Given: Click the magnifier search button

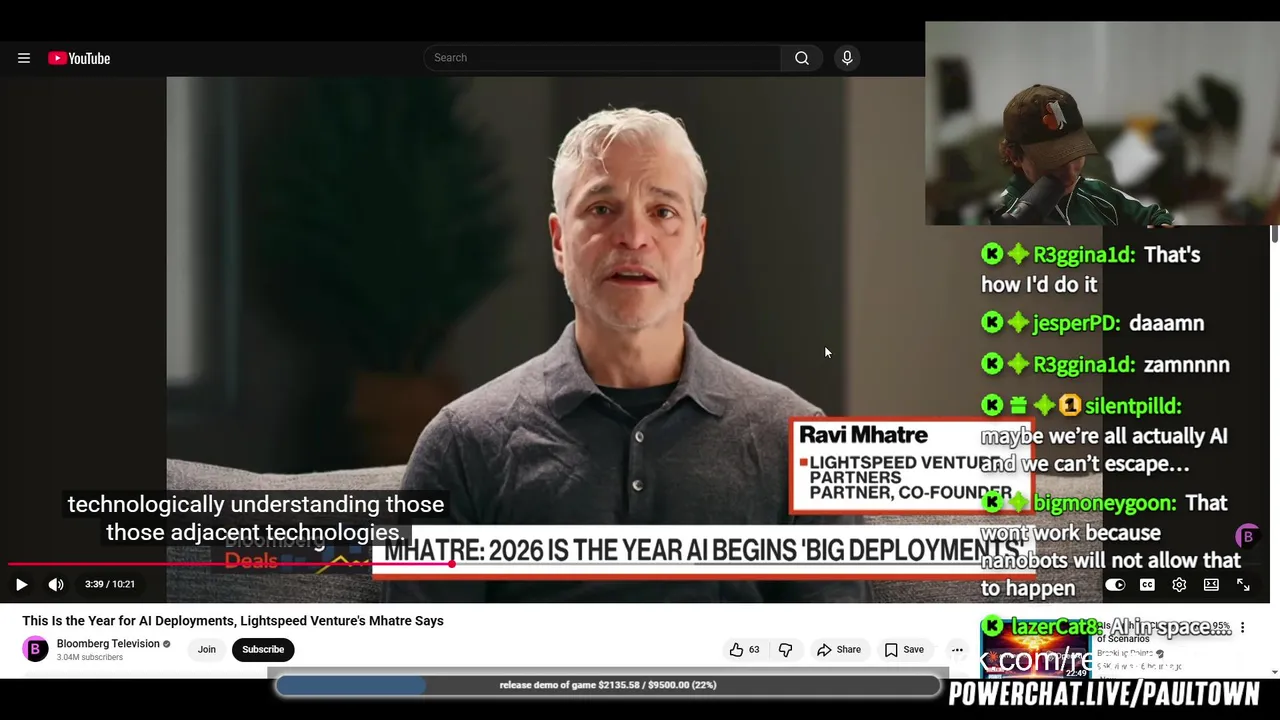Looking at the screenshot, I should (802, 58).
